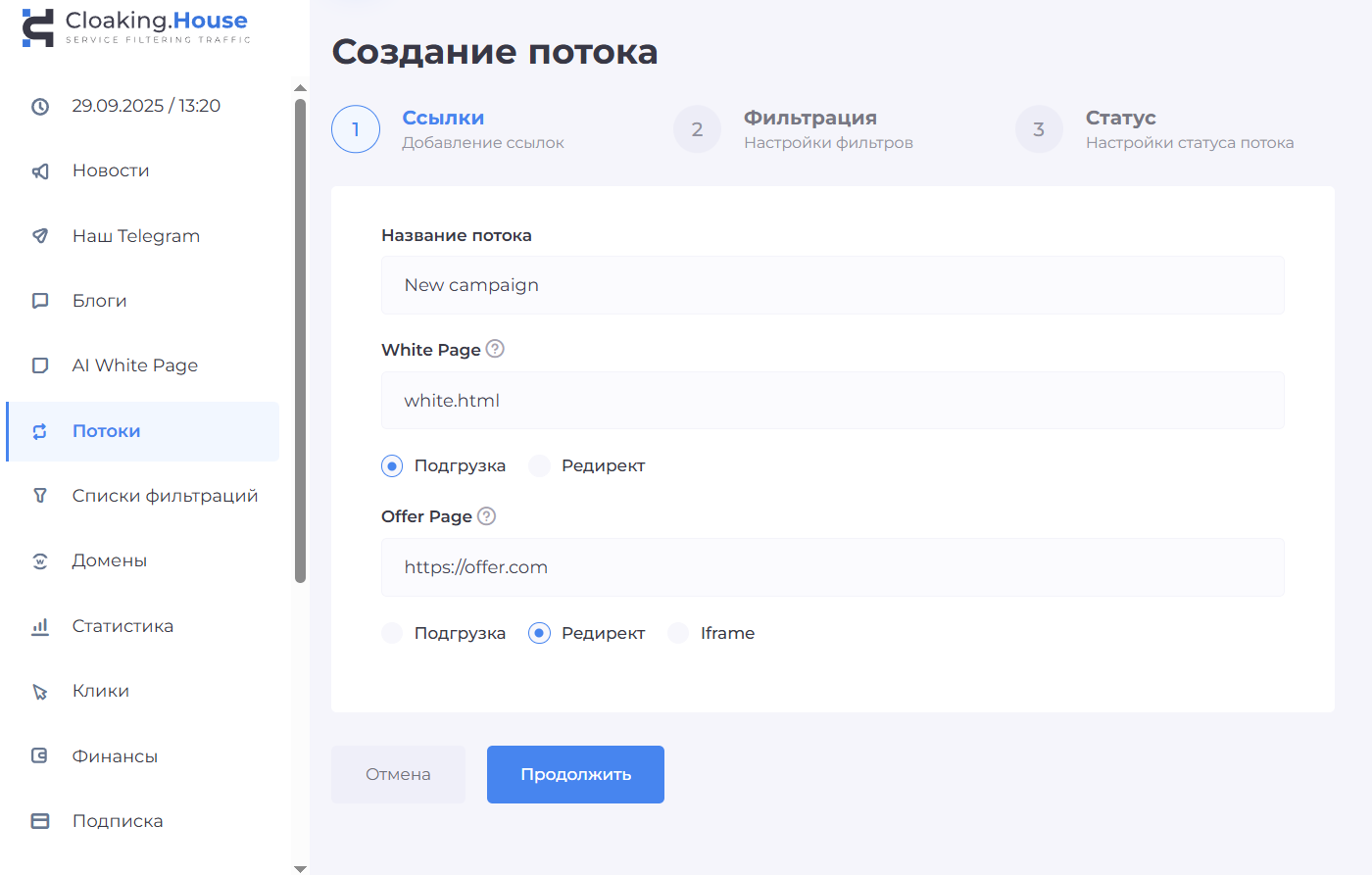
Task: Click the Подписка card icon
Action: 40,821
